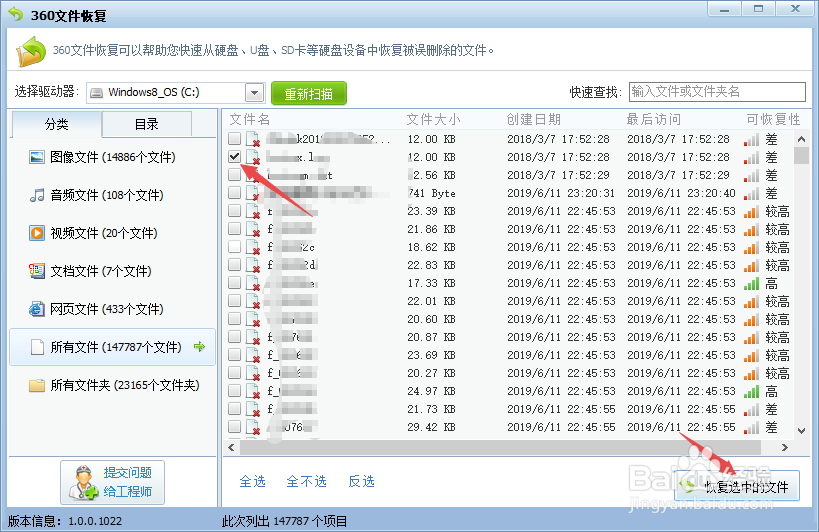Click the deleted file icon in 23.39 KB row

click(253, 211)
